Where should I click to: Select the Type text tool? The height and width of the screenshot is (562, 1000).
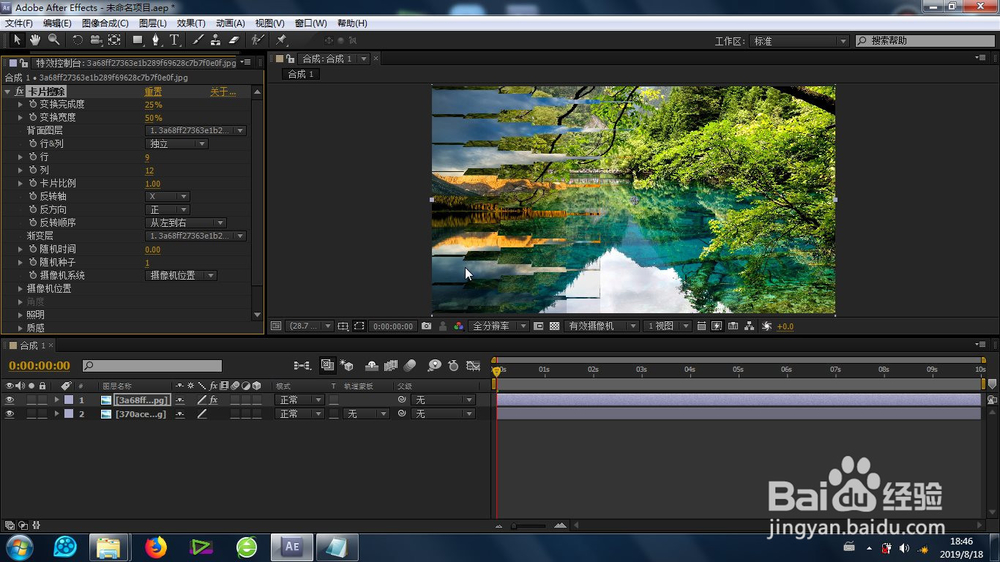coord(174,40)
